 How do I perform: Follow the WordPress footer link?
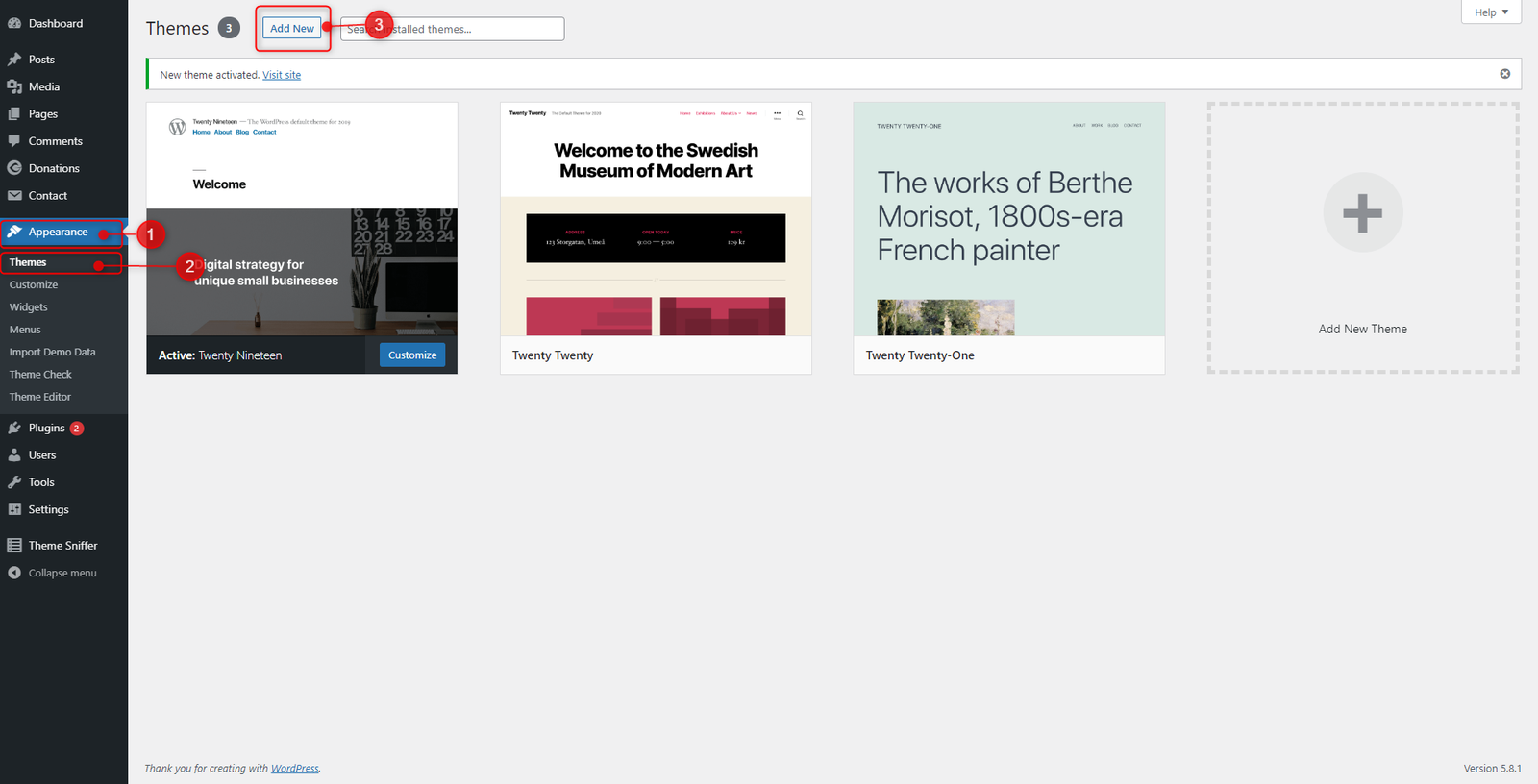coord(295,769)
